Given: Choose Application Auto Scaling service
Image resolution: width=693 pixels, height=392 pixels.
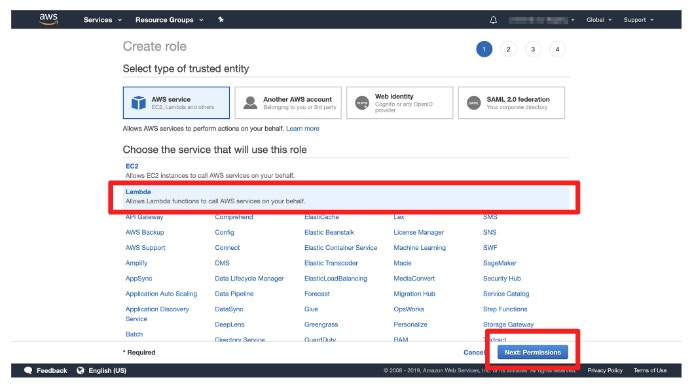Looking at the screenshot, I should 161,294.
